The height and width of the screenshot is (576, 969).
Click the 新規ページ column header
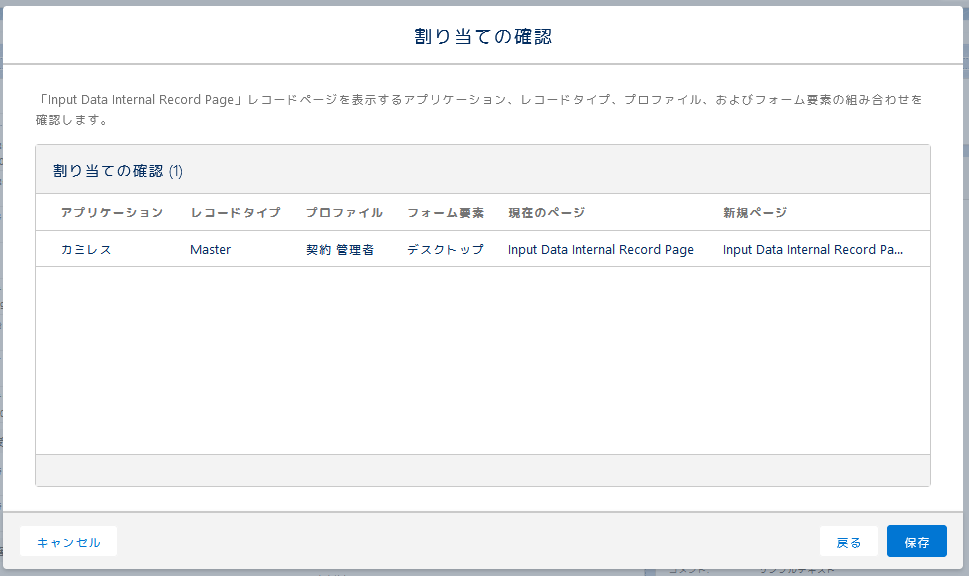(x=755, y=213)
